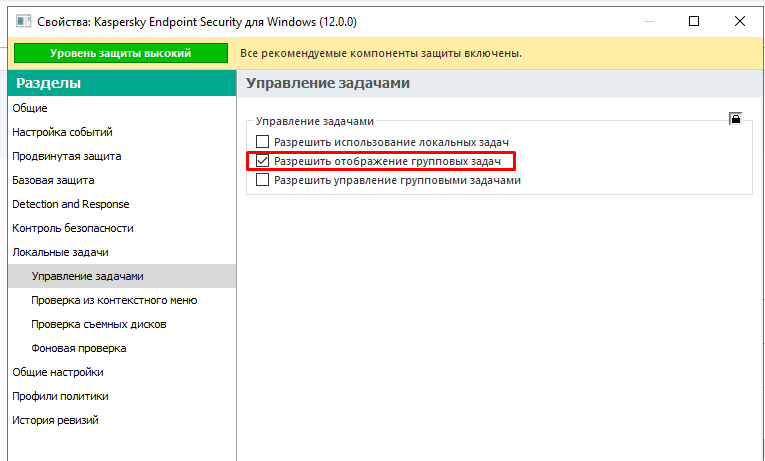Open 'Общие настройки' section
This screenshot has height=461, width=765.
click(122, 372)
